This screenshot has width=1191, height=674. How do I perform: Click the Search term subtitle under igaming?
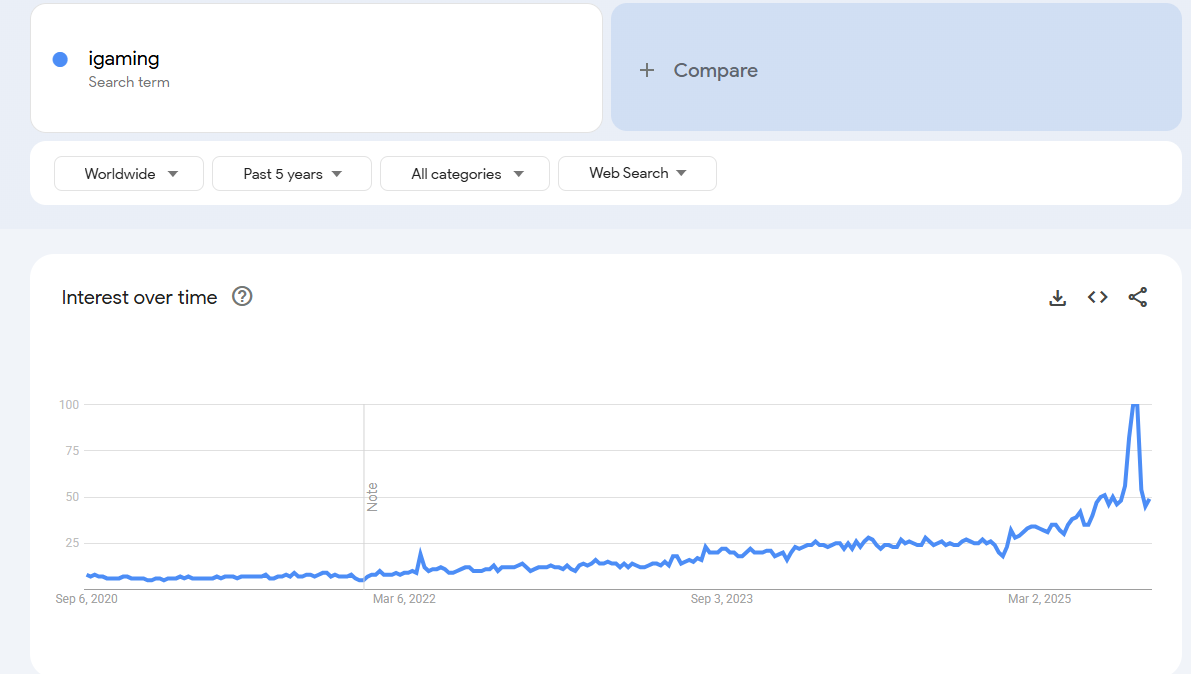(129, 82)
